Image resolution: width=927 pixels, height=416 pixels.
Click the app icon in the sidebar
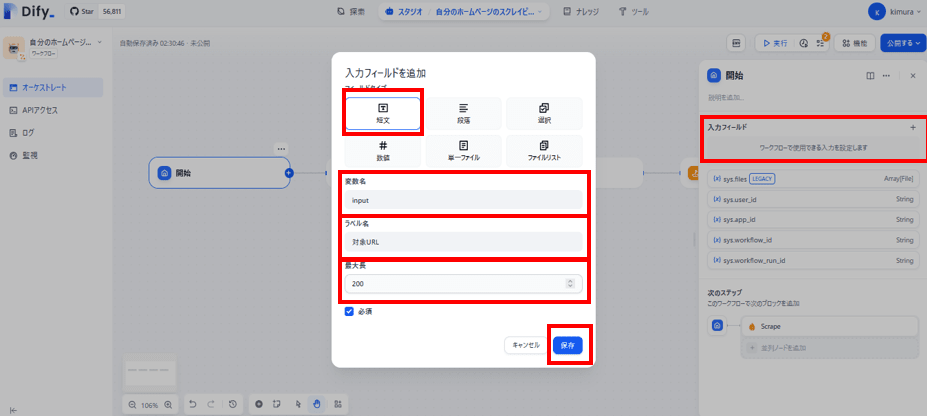coord(14,48)
